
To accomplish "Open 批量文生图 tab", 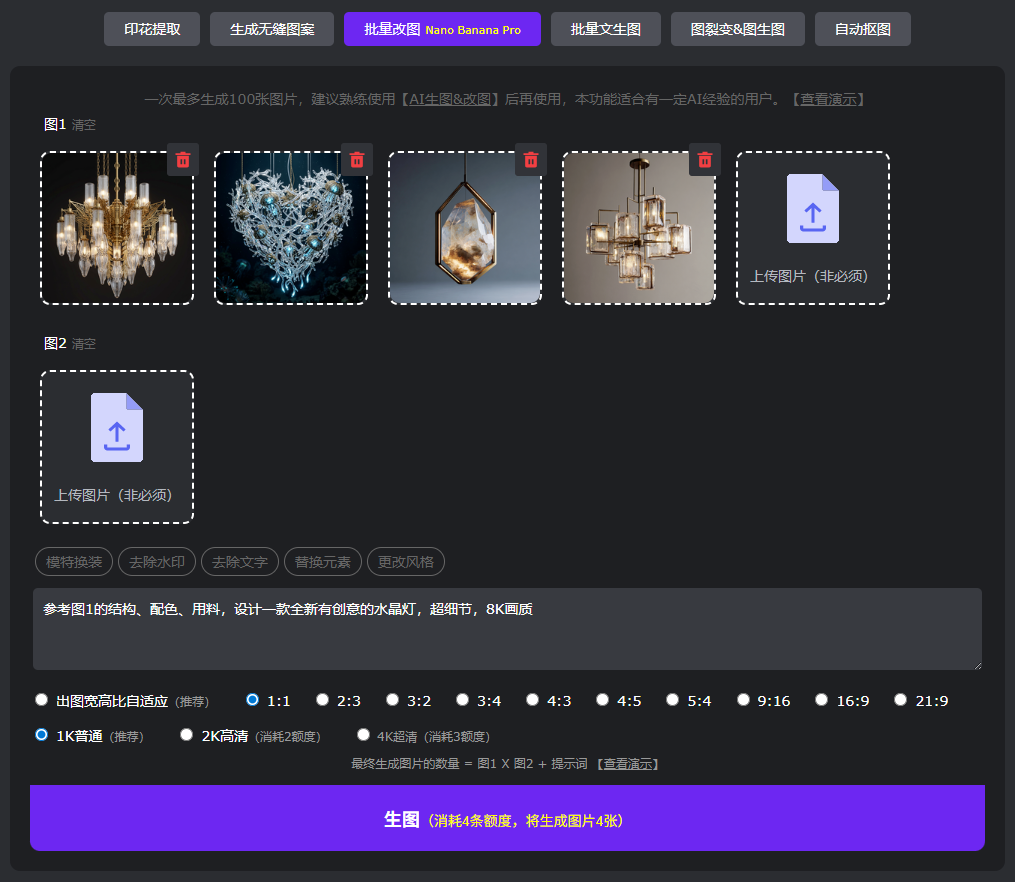I will (x=605, y=30).
